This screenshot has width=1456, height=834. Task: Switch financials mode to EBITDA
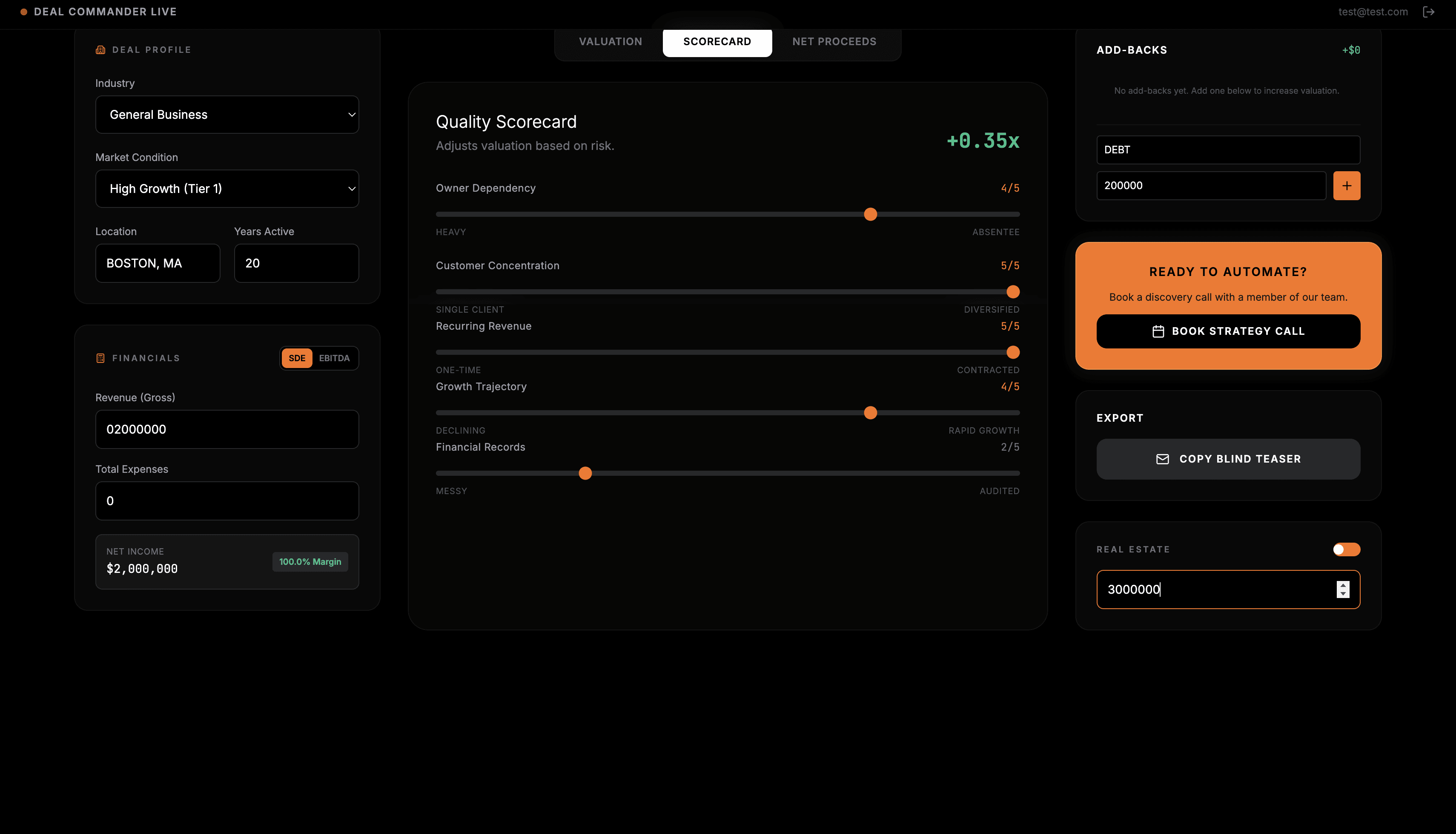(x=334, y=358)
